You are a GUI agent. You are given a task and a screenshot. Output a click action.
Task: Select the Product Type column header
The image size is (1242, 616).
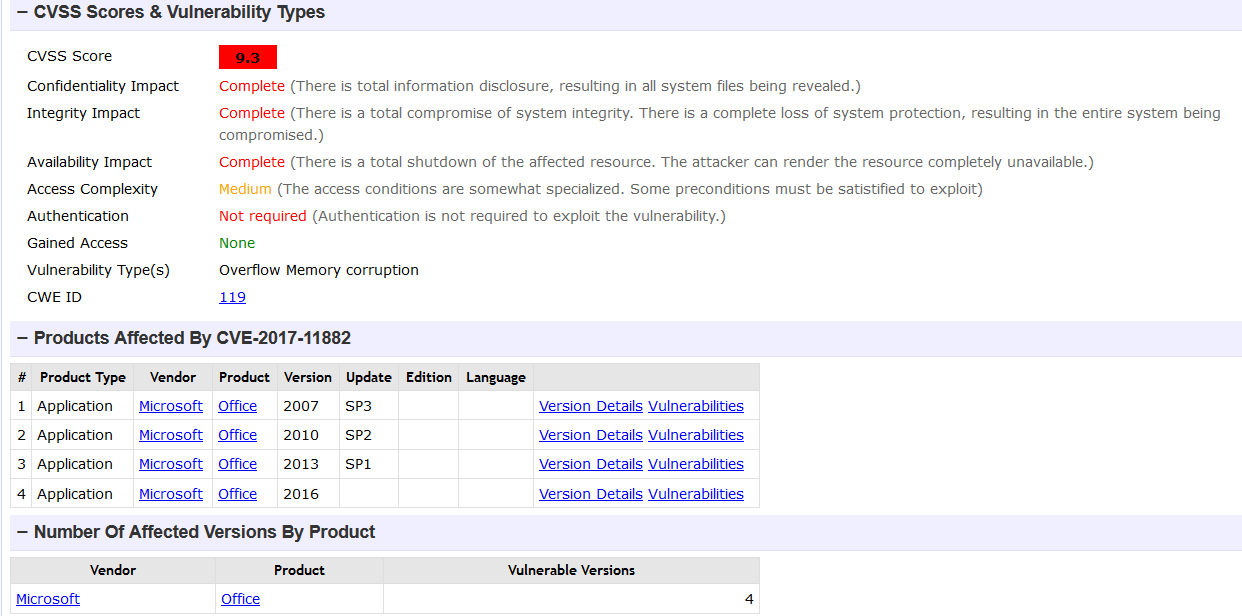[x=83, y=377]
